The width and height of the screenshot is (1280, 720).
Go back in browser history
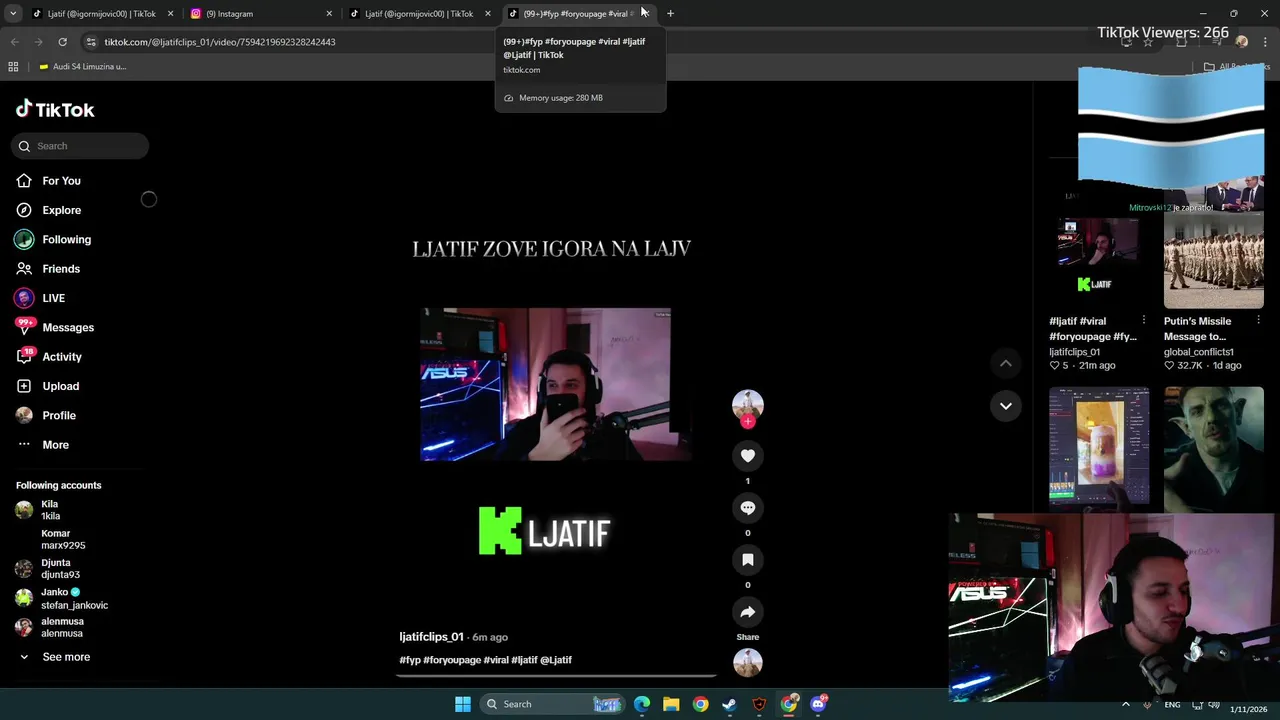click(14, 42)
